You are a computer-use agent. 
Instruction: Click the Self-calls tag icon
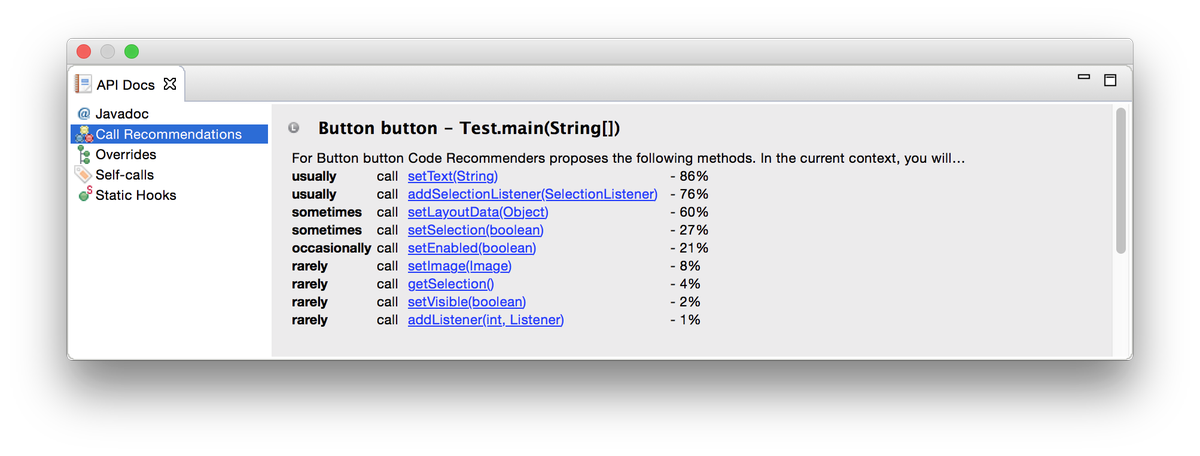(x=84, y=175)
